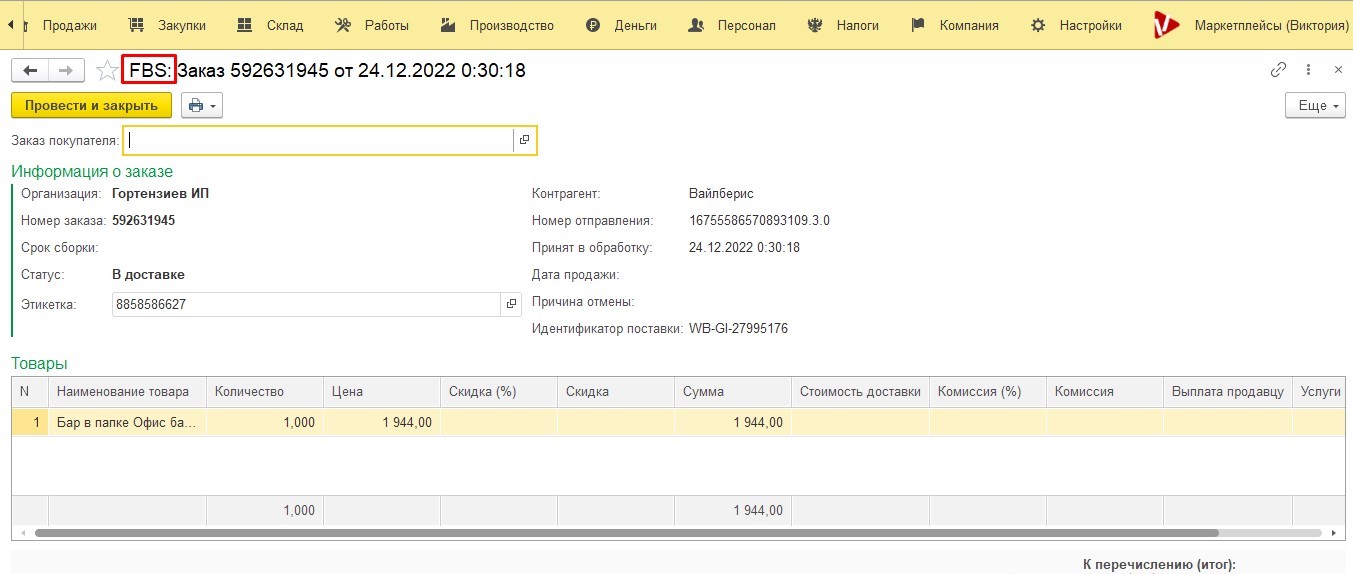Select quantity cell 1,000 in row 1
The image size is (1353, 574).
[x=265, y=423]
